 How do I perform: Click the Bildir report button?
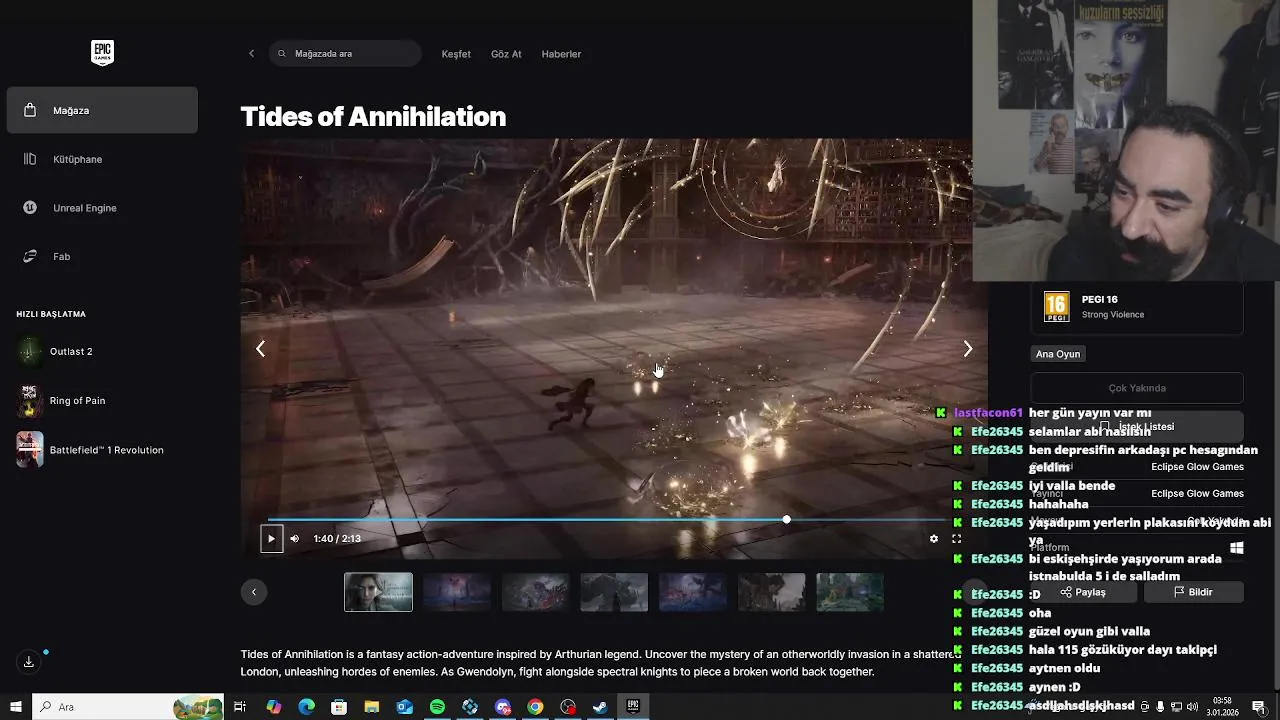[x=1193, y=592]
